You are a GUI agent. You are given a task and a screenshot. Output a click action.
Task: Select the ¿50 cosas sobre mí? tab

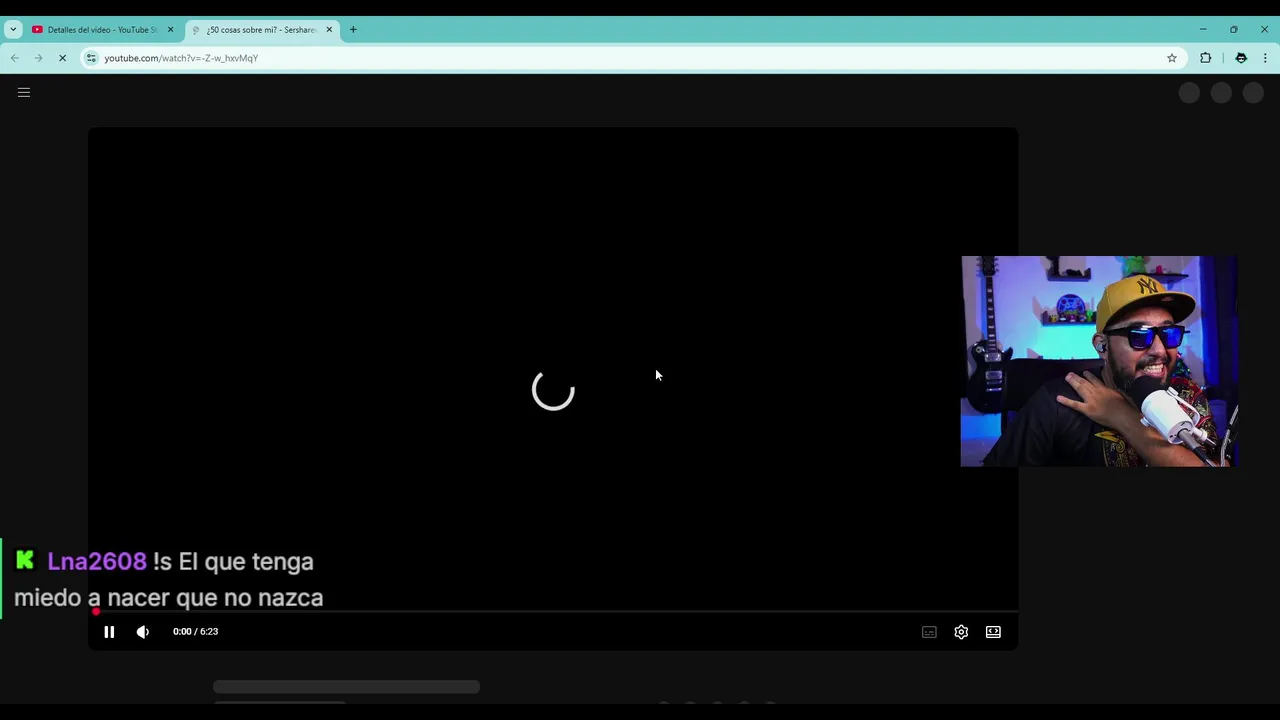pos(261,30)
